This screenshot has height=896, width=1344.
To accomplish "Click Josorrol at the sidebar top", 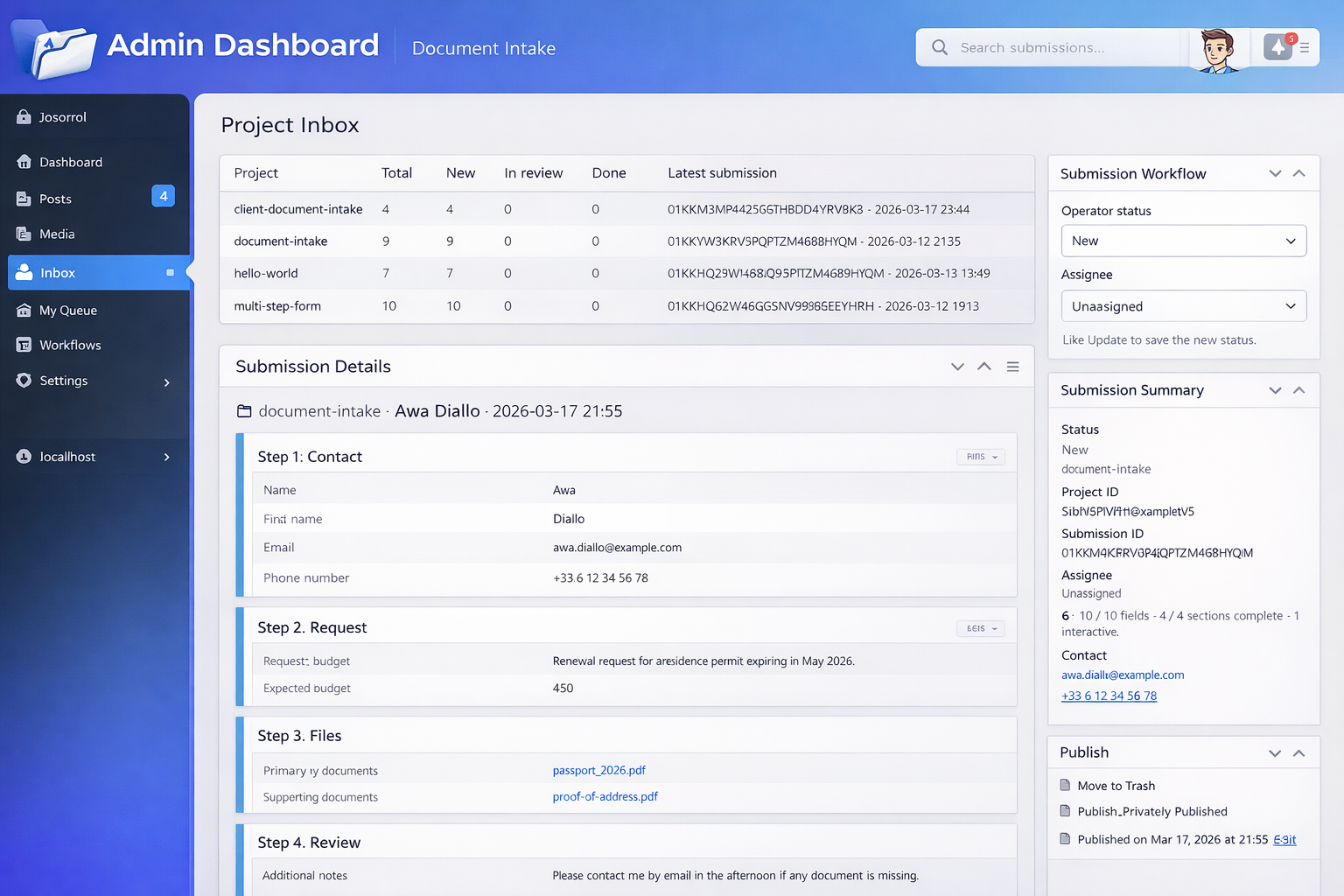I will click(61, 116).
